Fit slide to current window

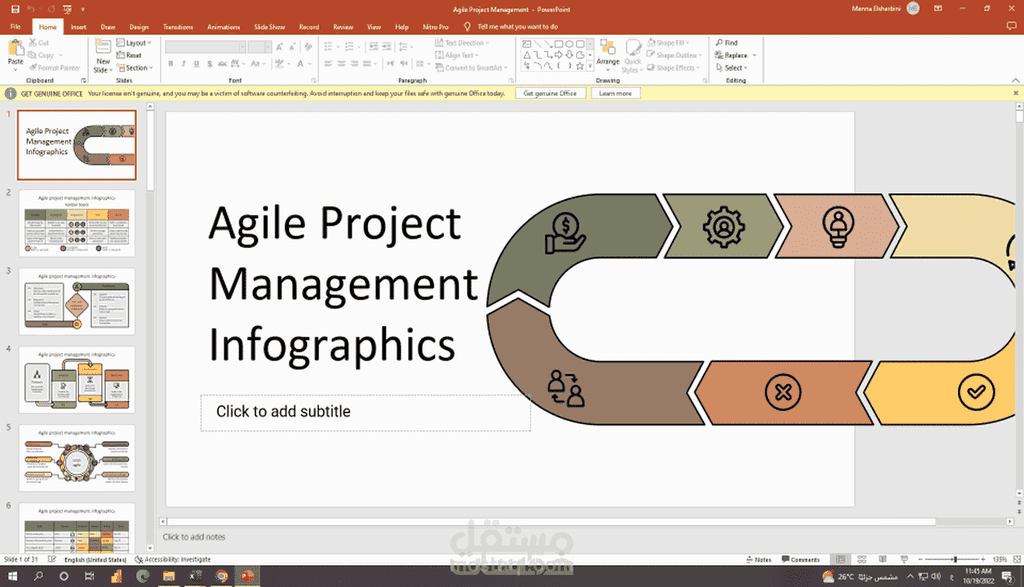click(x=1017, y=560)
